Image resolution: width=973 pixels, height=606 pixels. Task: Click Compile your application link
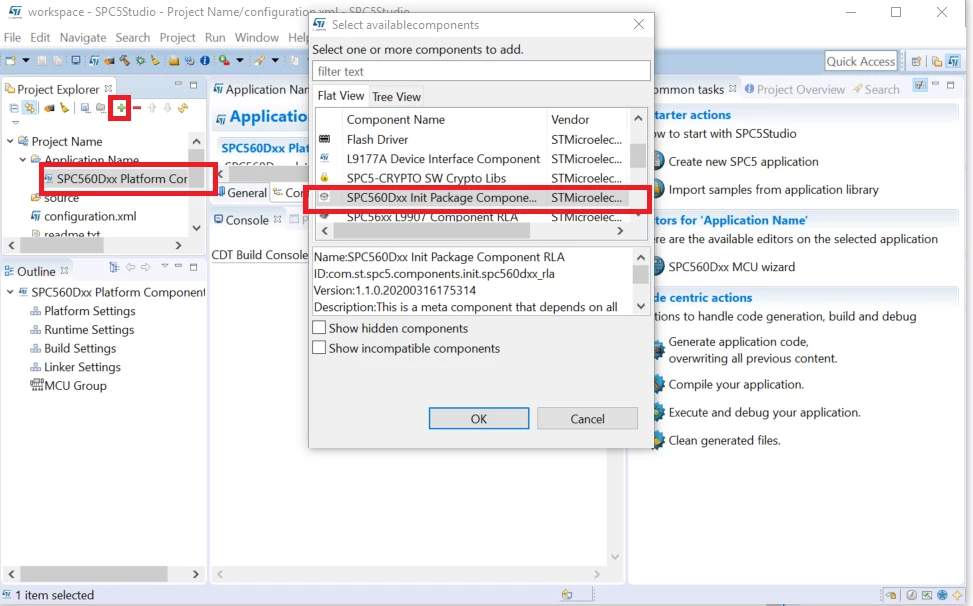point(736,385)
